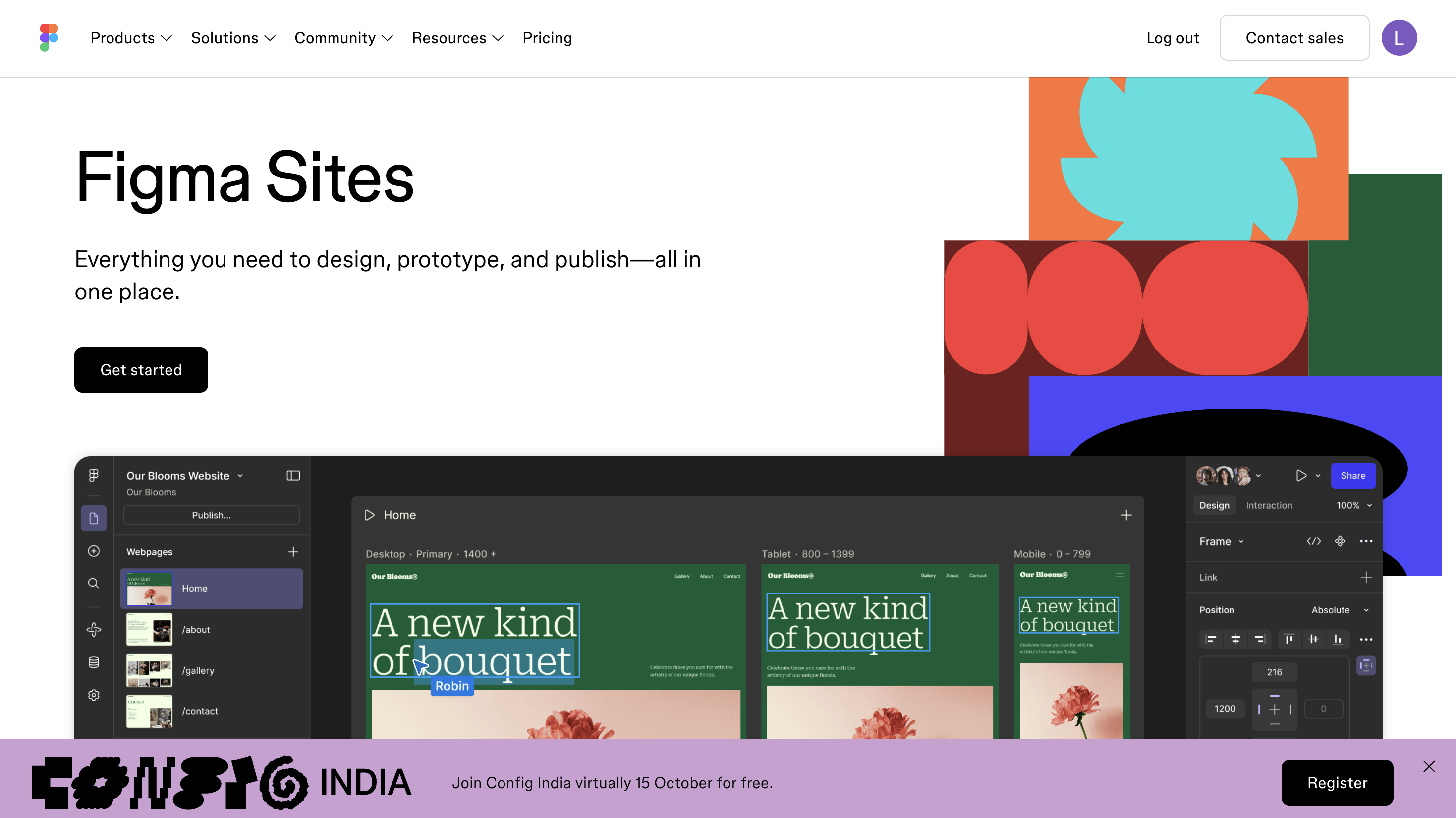Click the align top icon
This screenshot has height=818, width=1456.
pos(1289,640)
